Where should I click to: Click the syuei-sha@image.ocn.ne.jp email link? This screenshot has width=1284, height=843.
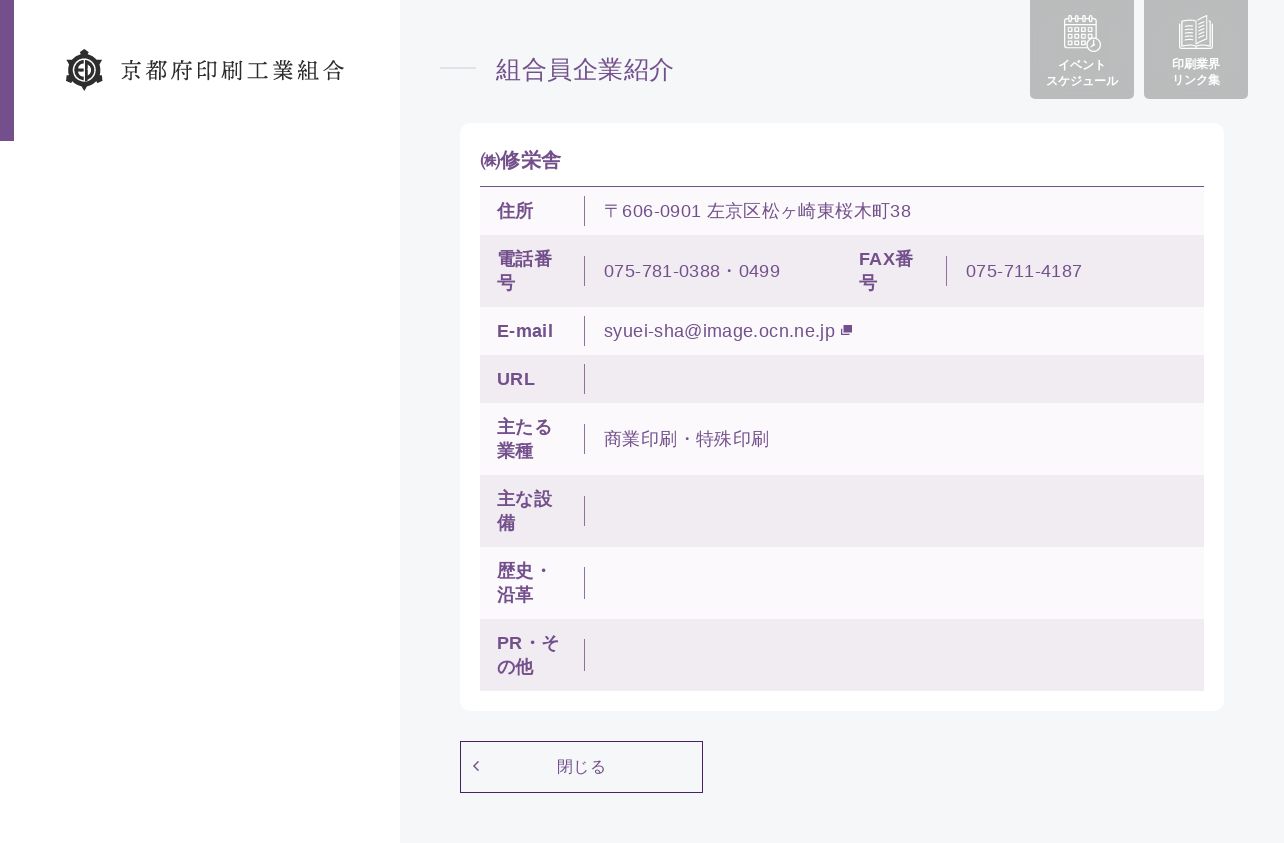coord(719,331)
